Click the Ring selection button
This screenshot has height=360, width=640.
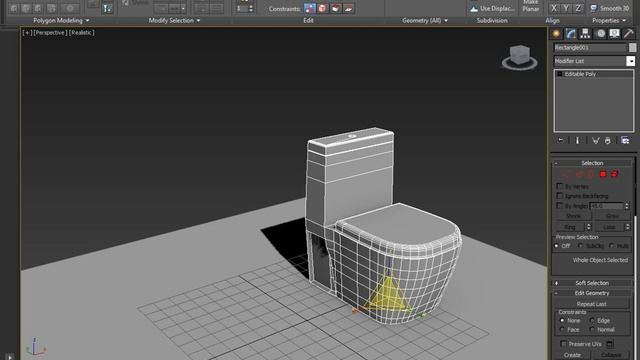click(x=569, y=227)
